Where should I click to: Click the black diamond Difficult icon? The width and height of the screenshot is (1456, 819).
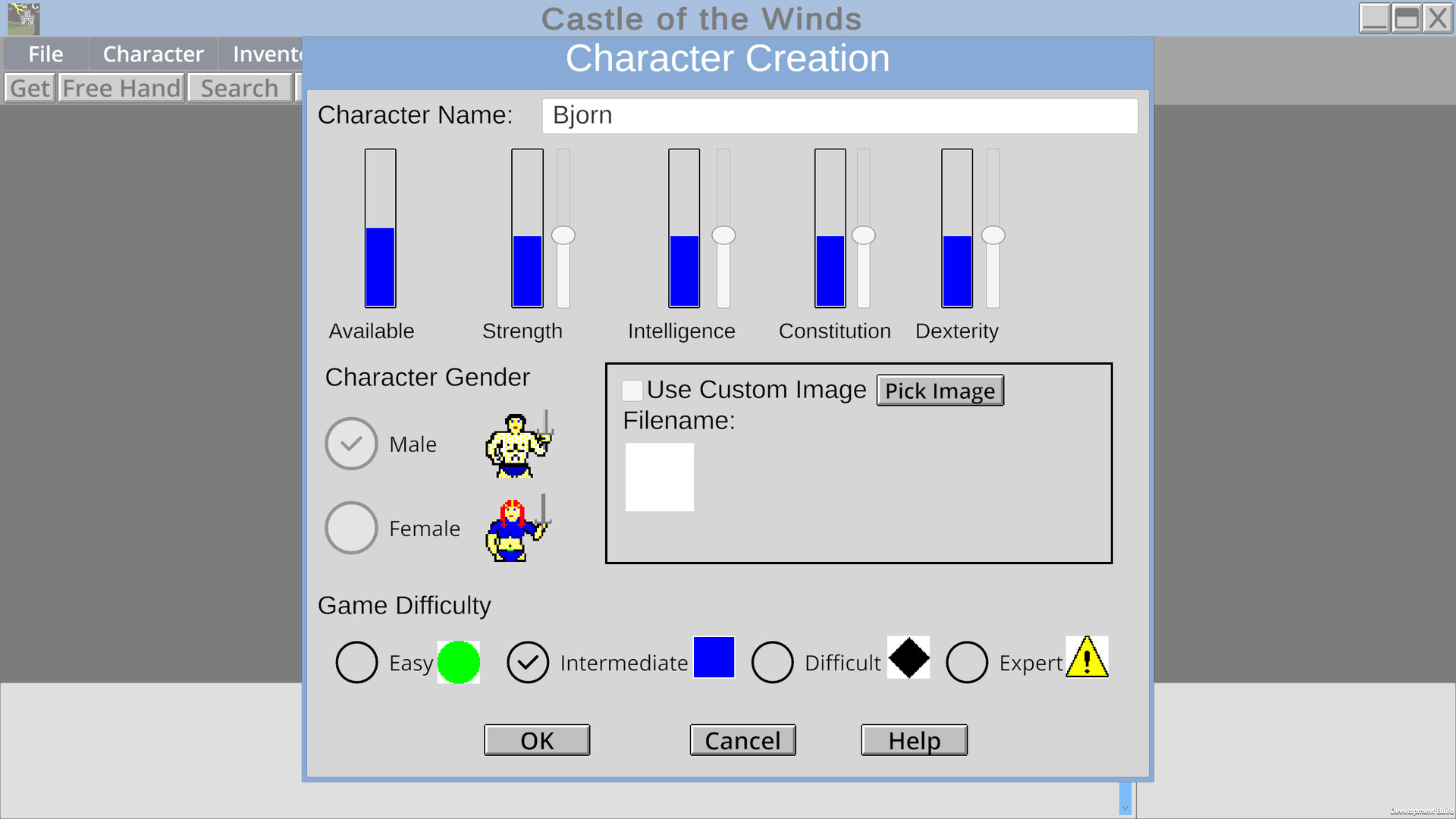908,659
